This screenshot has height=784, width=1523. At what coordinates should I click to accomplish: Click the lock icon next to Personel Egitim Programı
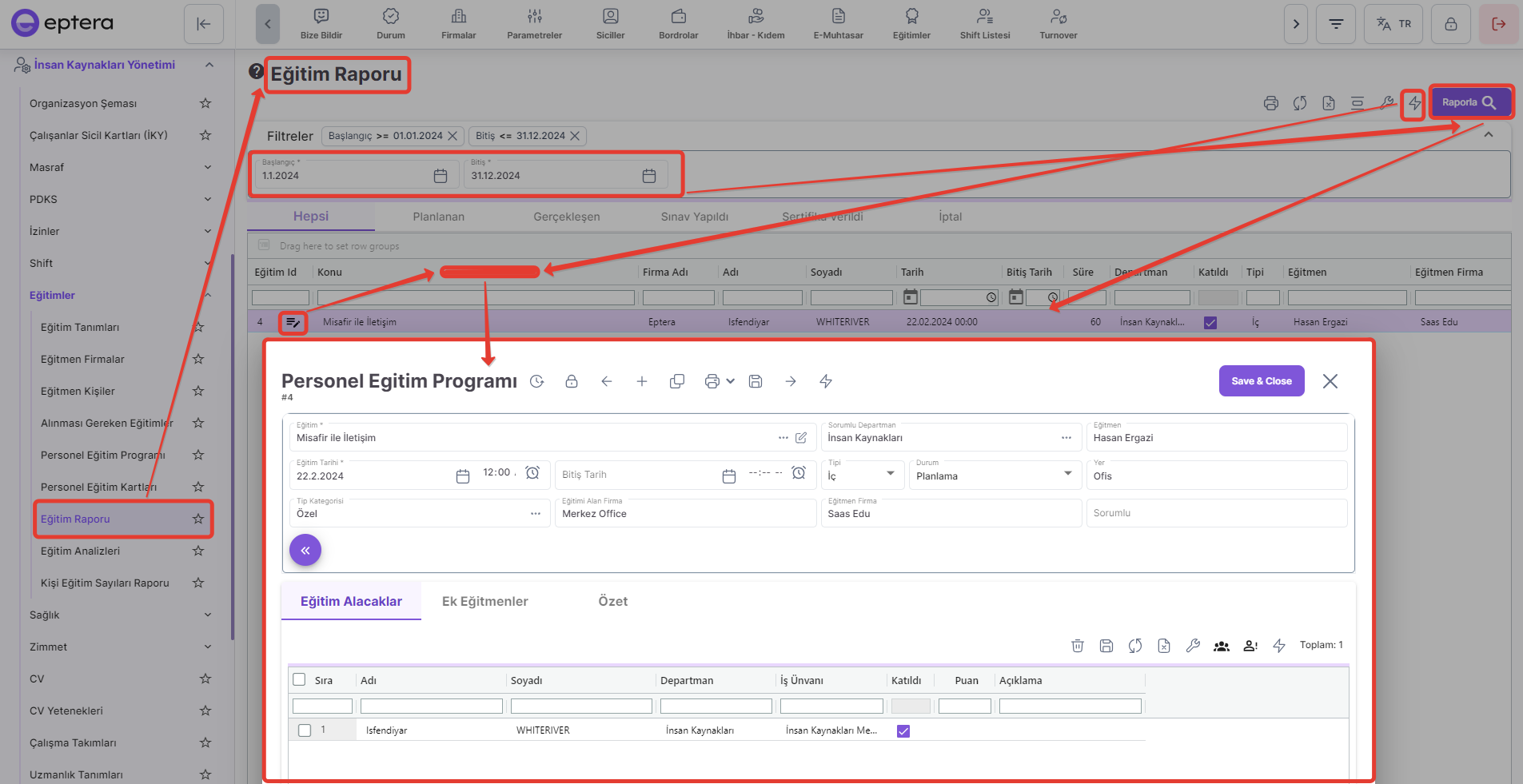coord(571,381)
